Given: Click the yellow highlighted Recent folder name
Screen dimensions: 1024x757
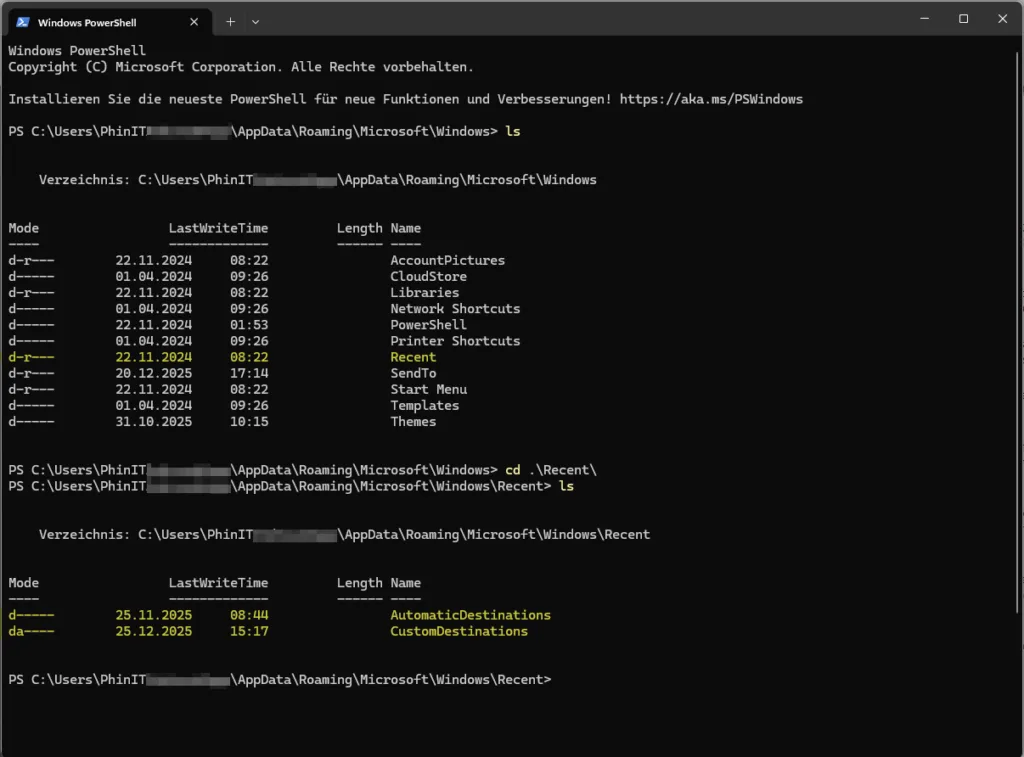Looking at the screenshot, I should 413,357.
